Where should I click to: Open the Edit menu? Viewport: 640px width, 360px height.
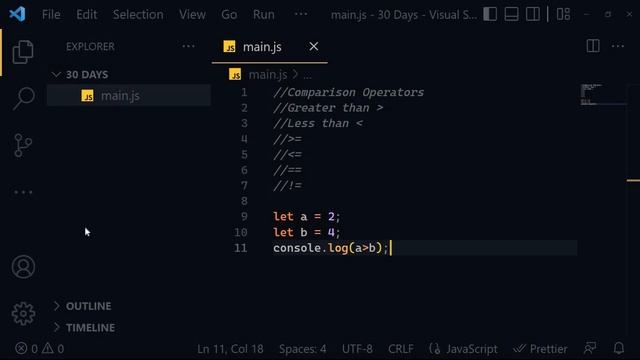click(x=87, y=15)
